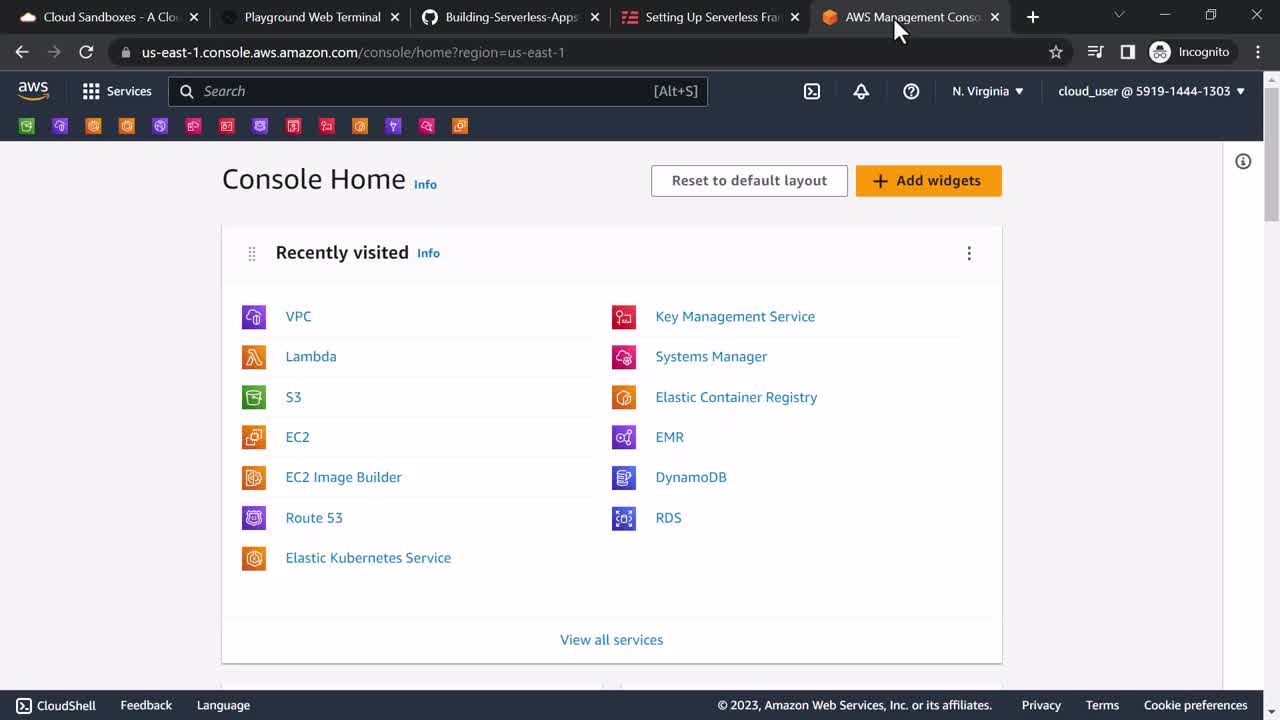This screenshot has width=1280, height=720.
Task: Open the Privacy link in the footer
Action: (1041, 705)
